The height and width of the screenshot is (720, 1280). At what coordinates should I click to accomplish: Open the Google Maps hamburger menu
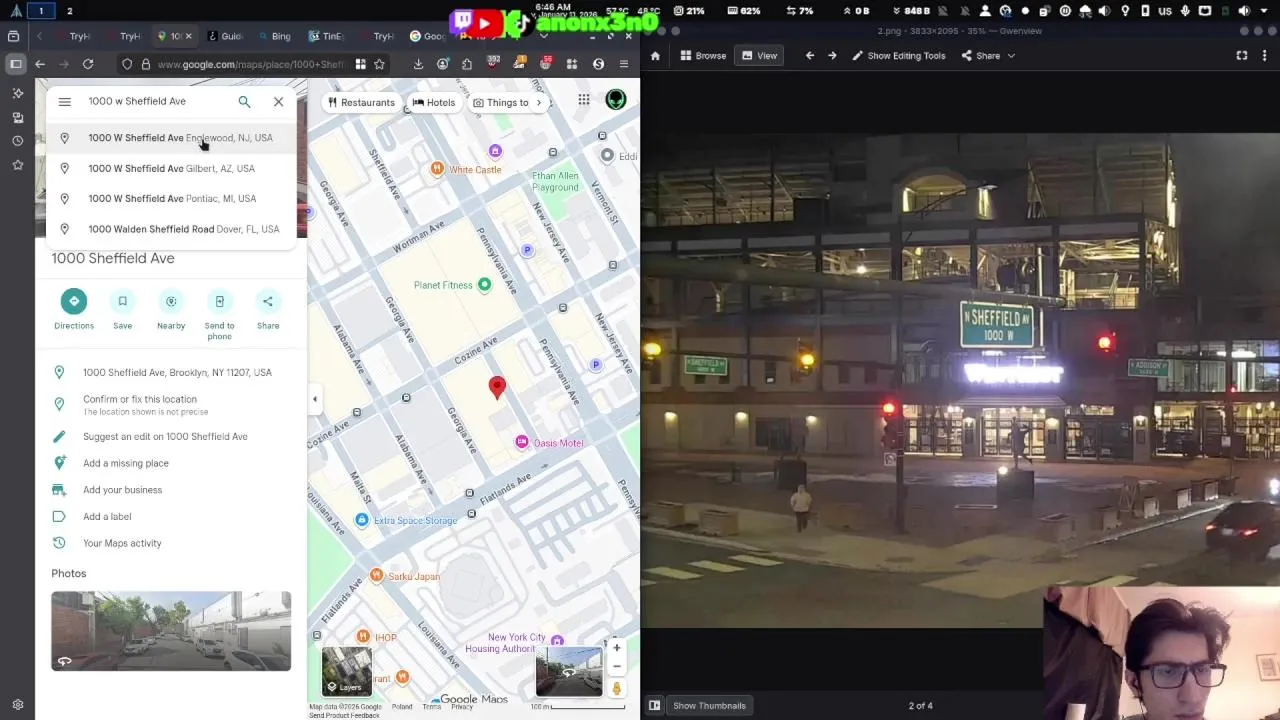pos(65,101)
